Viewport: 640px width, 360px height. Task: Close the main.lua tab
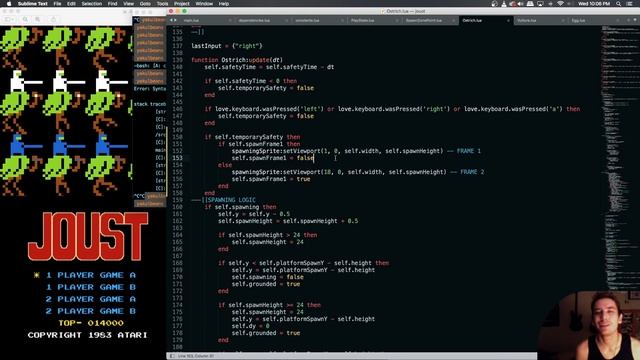(230, 20)
